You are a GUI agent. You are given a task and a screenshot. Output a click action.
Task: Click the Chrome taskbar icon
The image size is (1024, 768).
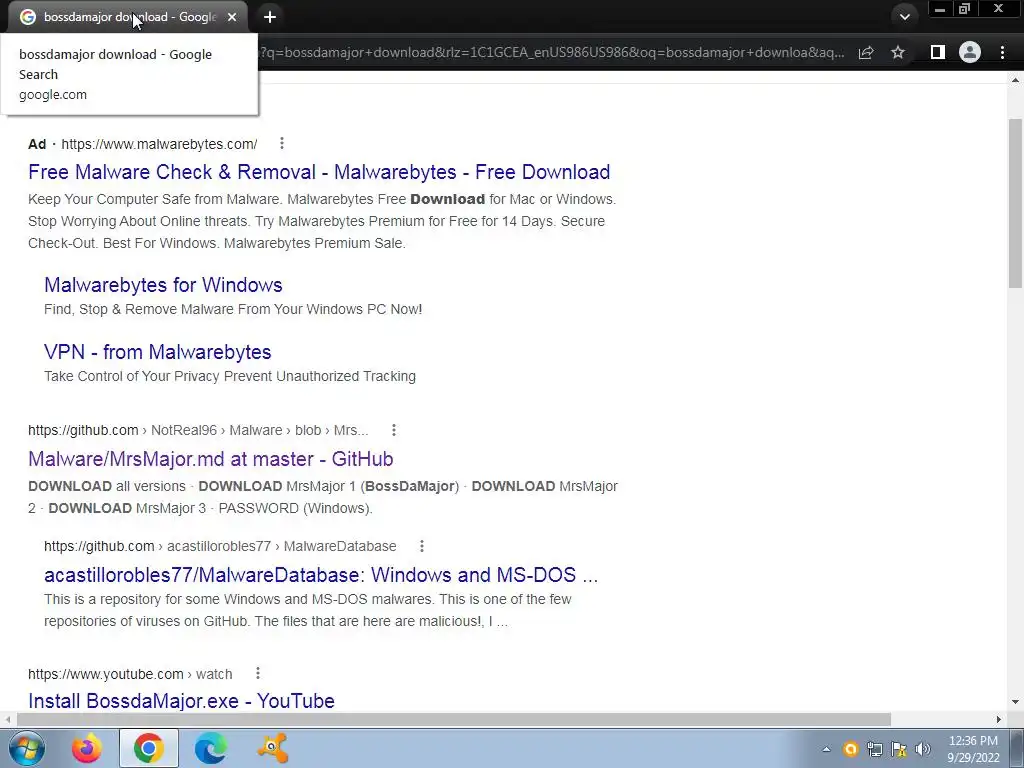point(149,748)
